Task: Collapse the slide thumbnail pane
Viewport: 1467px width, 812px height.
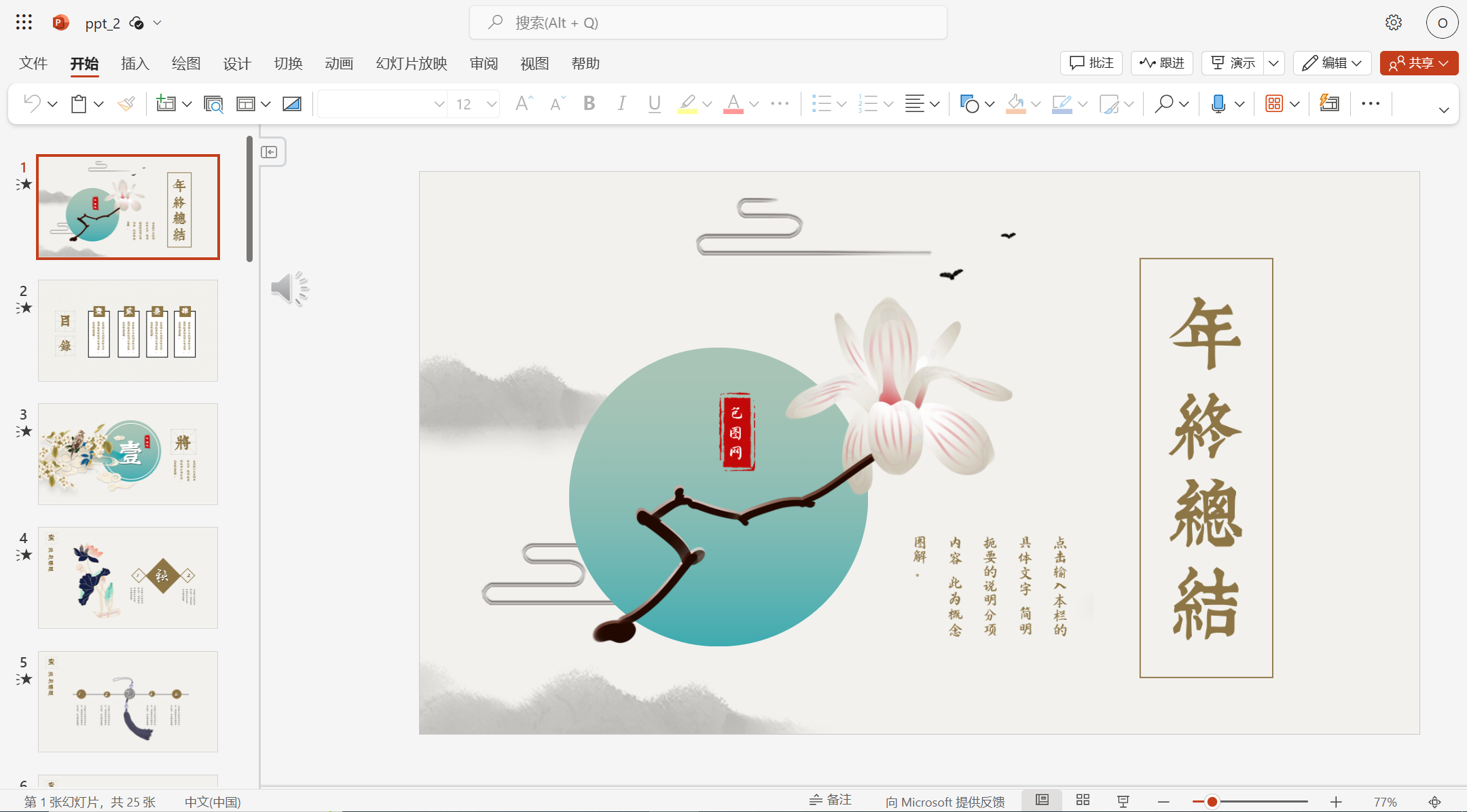Action: 270,152
